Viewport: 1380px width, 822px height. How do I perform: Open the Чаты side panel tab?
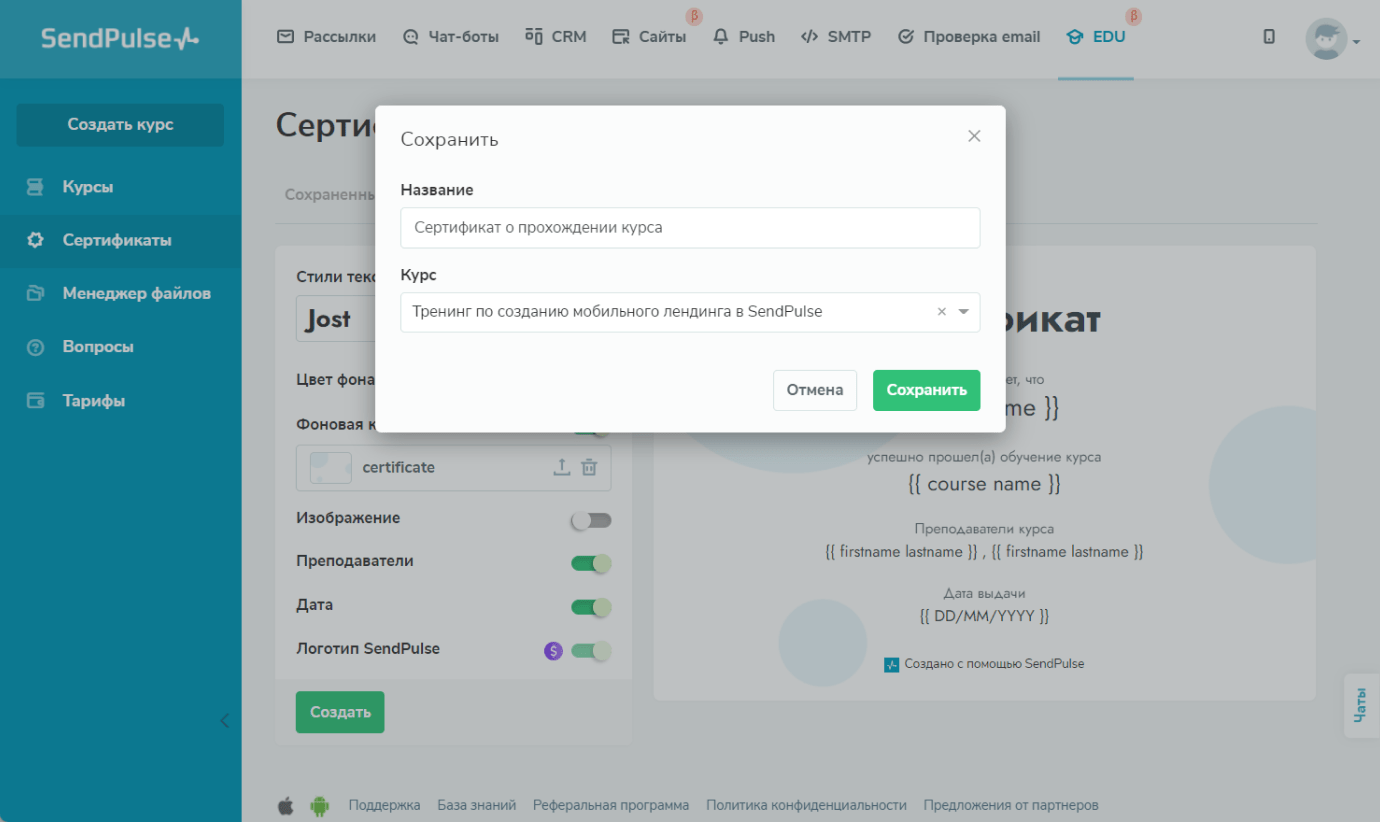coord(1361,705)
